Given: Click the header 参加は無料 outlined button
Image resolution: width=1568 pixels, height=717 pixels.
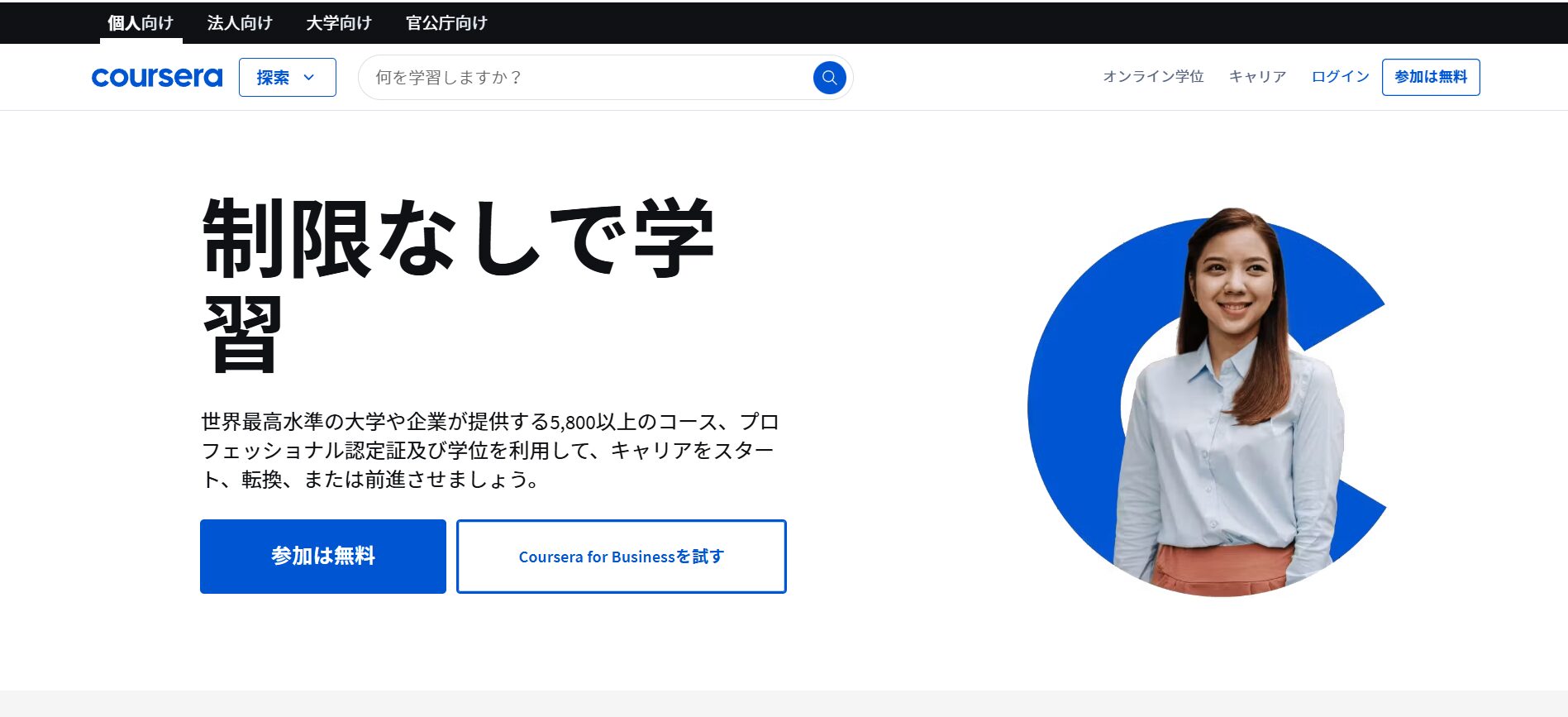Looking at the screenshot, I should (x=1431, y=77).
